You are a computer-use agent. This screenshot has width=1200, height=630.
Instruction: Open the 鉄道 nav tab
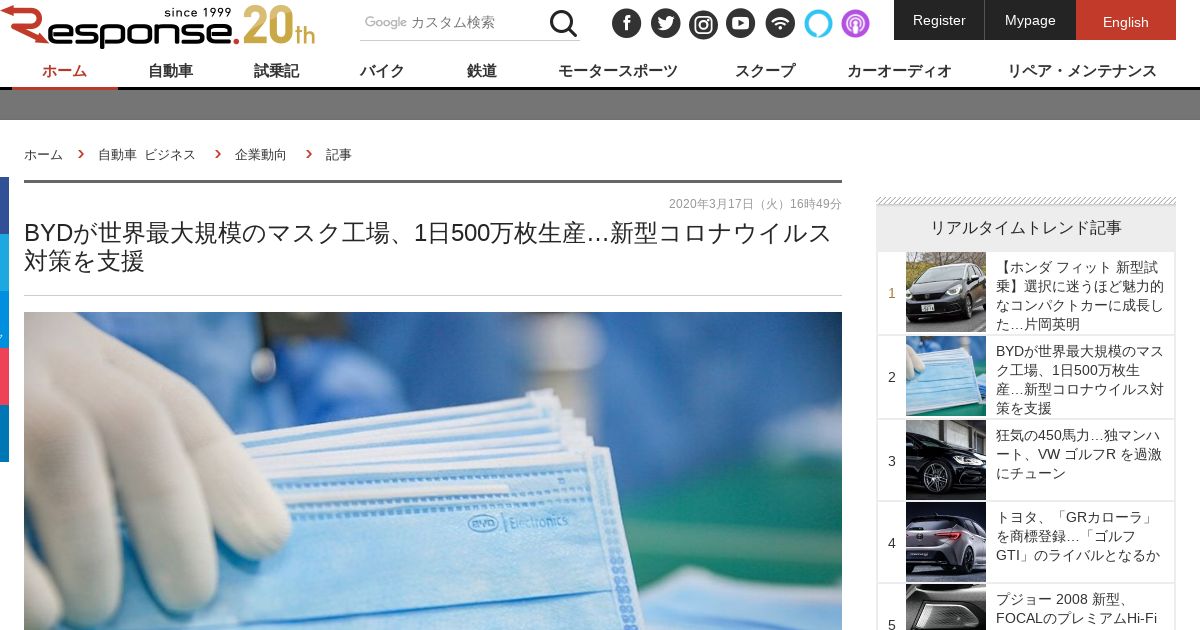pyautogui.click(x=482, y=71)
